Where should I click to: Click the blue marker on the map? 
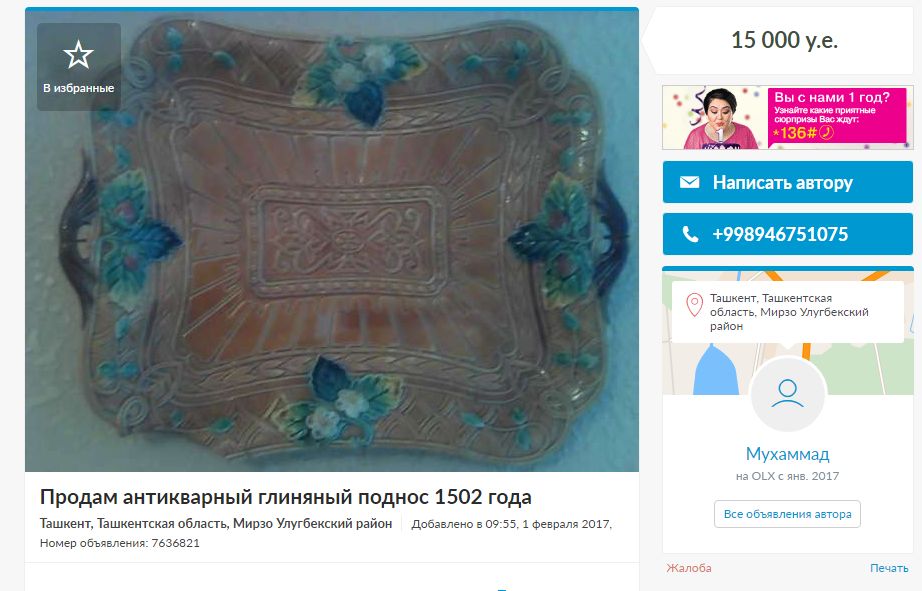pos(716,370)
